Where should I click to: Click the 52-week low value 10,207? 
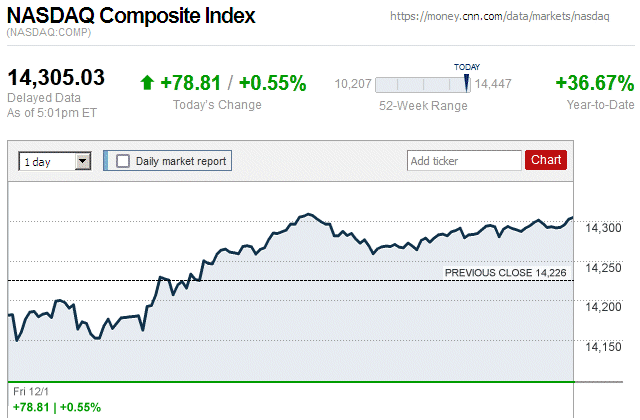pos(353,85)
